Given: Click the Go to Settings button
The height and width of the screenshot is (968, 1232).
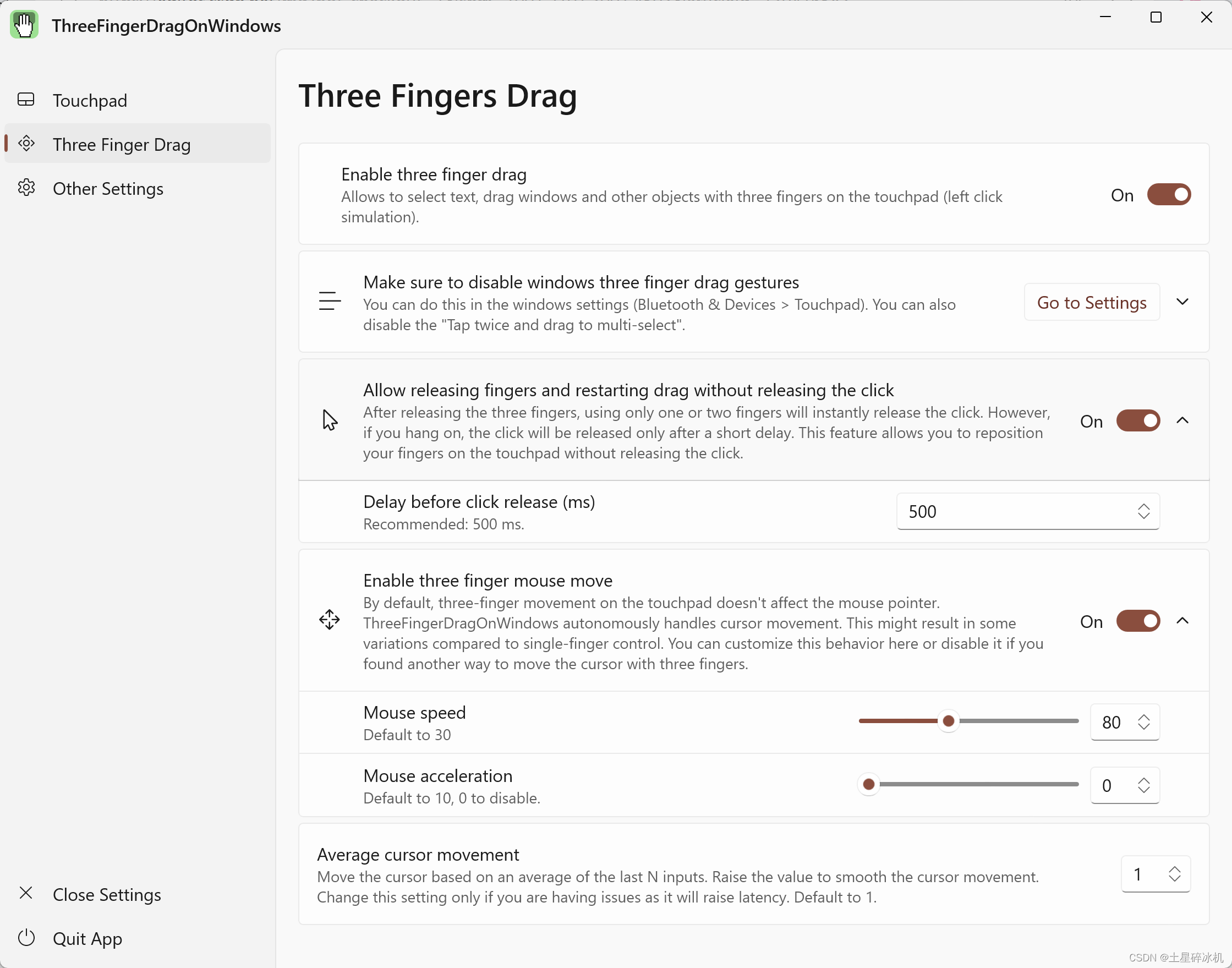Looking at the screenshot, I should (x=1092, y=302).
